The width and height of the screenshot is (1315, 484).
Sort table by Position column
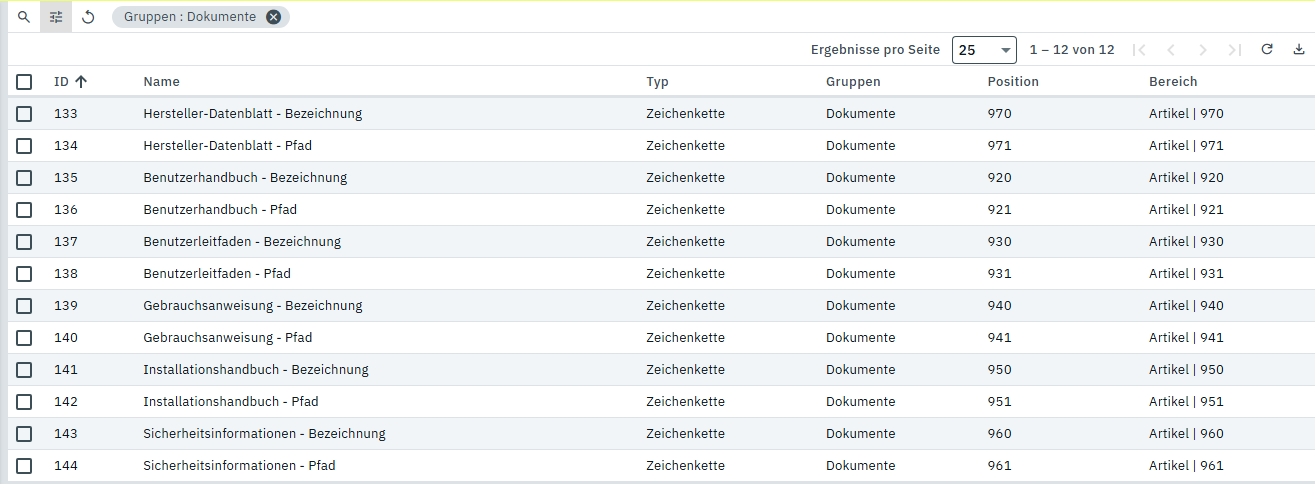click(1012, 82)
